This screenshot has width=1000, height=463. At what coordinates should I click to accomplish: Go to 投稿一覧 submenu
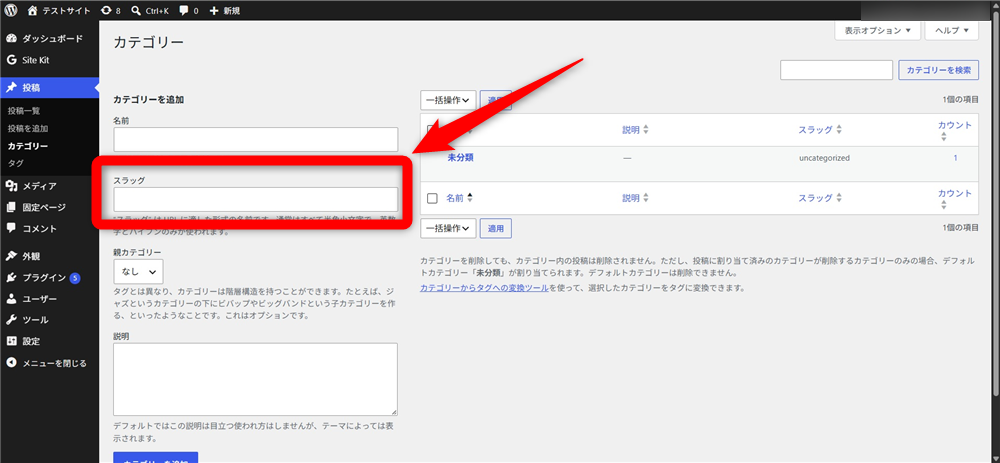pos(24,111)
